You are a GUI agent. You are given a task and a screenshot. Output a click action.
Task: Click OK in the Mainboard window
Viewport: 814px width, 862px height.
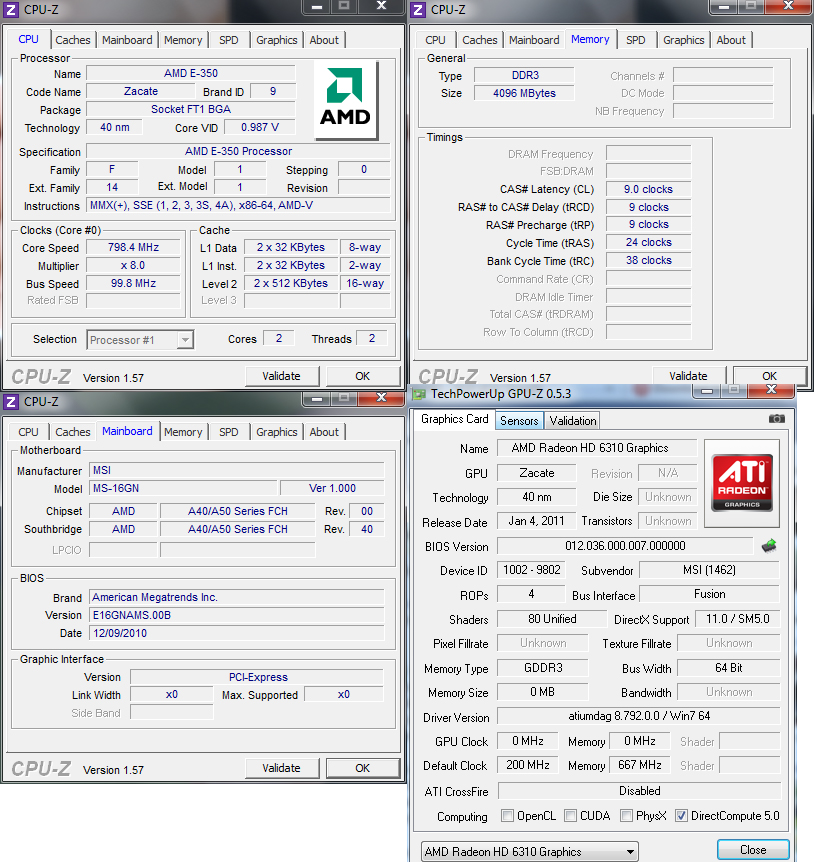(x=363, y=768)
